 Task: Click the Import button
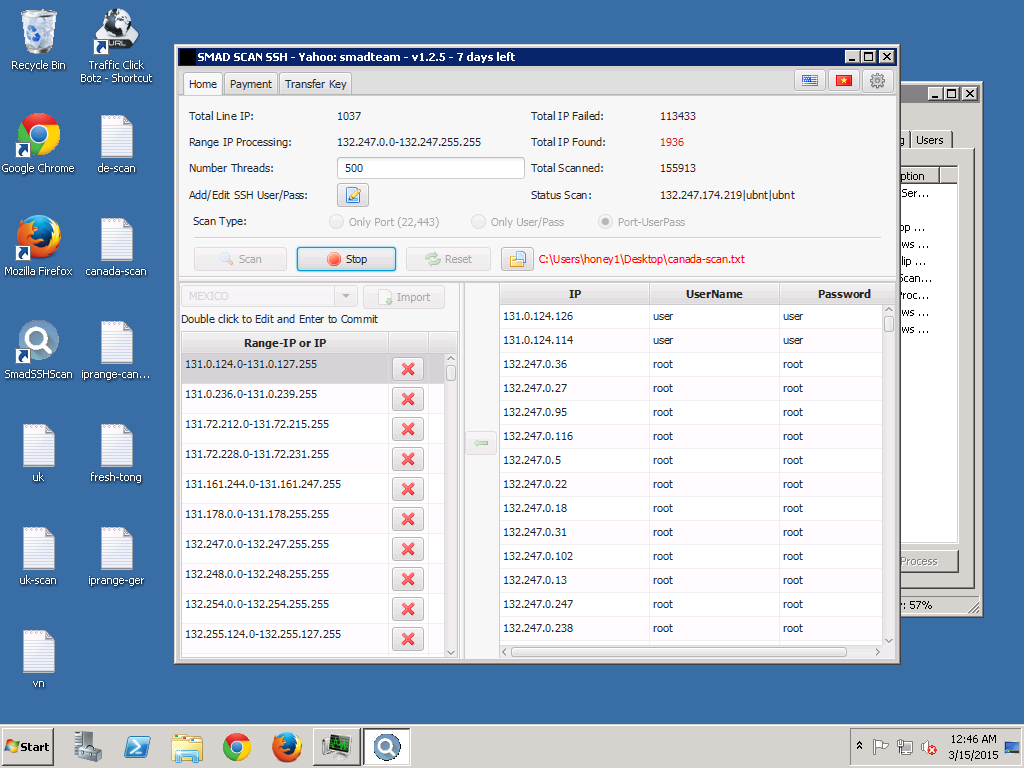click(404, 297)
